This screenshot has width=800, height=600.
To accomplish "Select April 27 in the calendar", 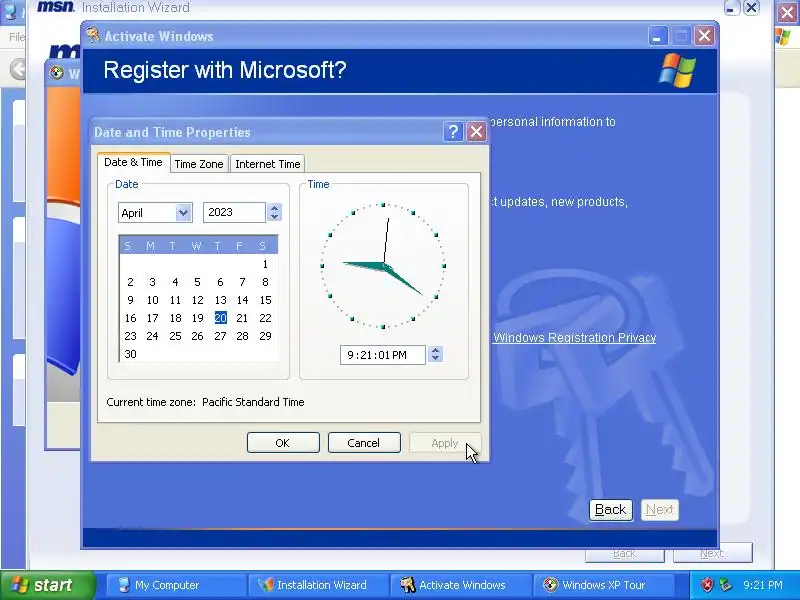I will [x=220, y=336].
